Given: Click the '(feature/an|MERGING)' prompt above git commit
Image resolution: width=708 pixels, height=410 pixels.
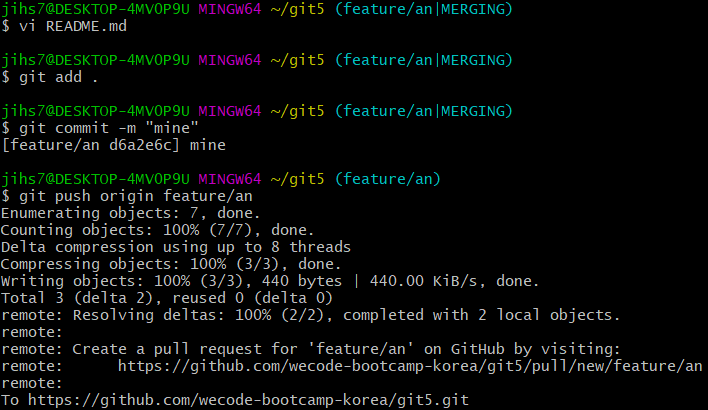Looking at the screenshot, I should 424,111.
